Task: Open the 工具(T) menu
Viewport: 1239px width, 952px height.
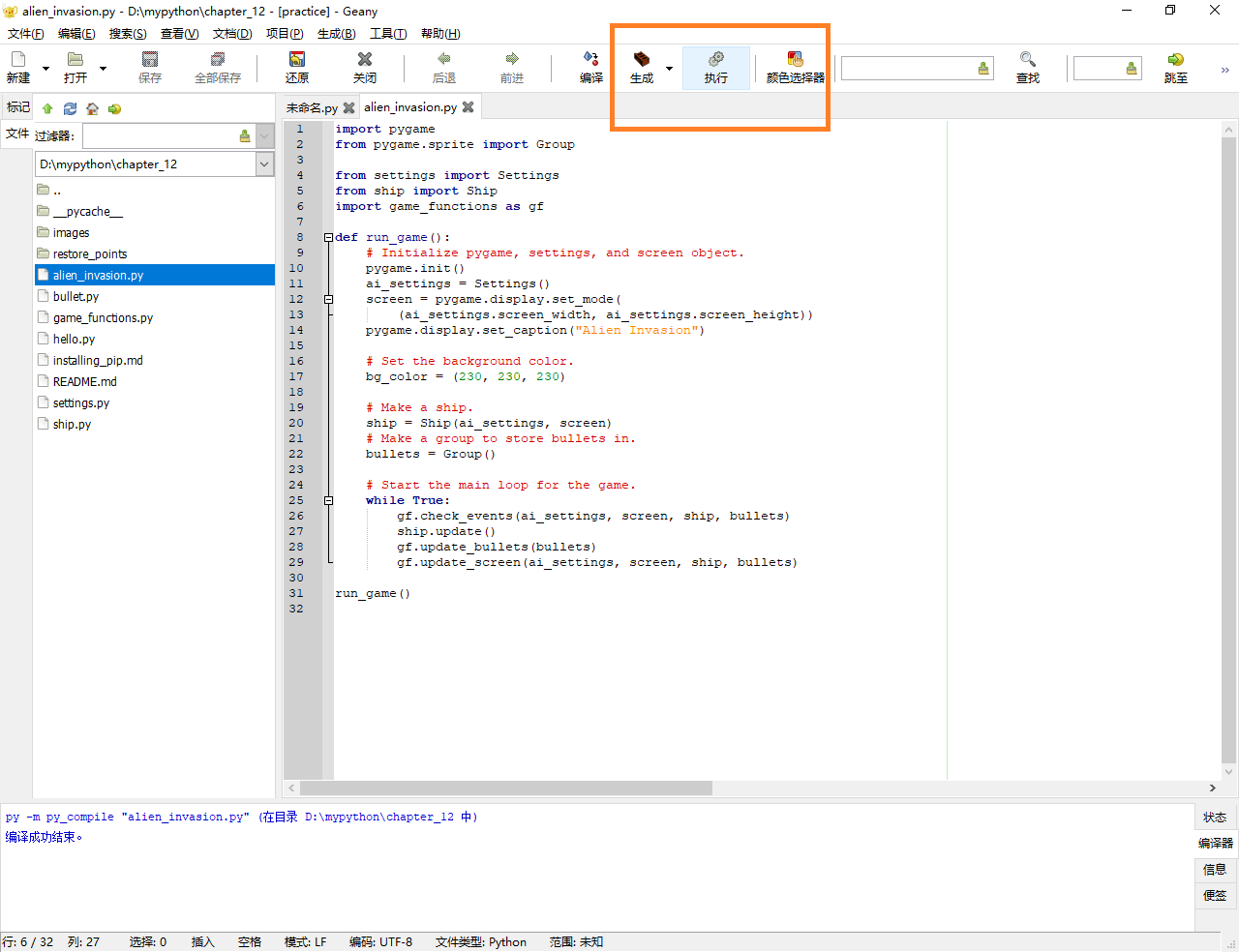Action: (x=388, y=34)
